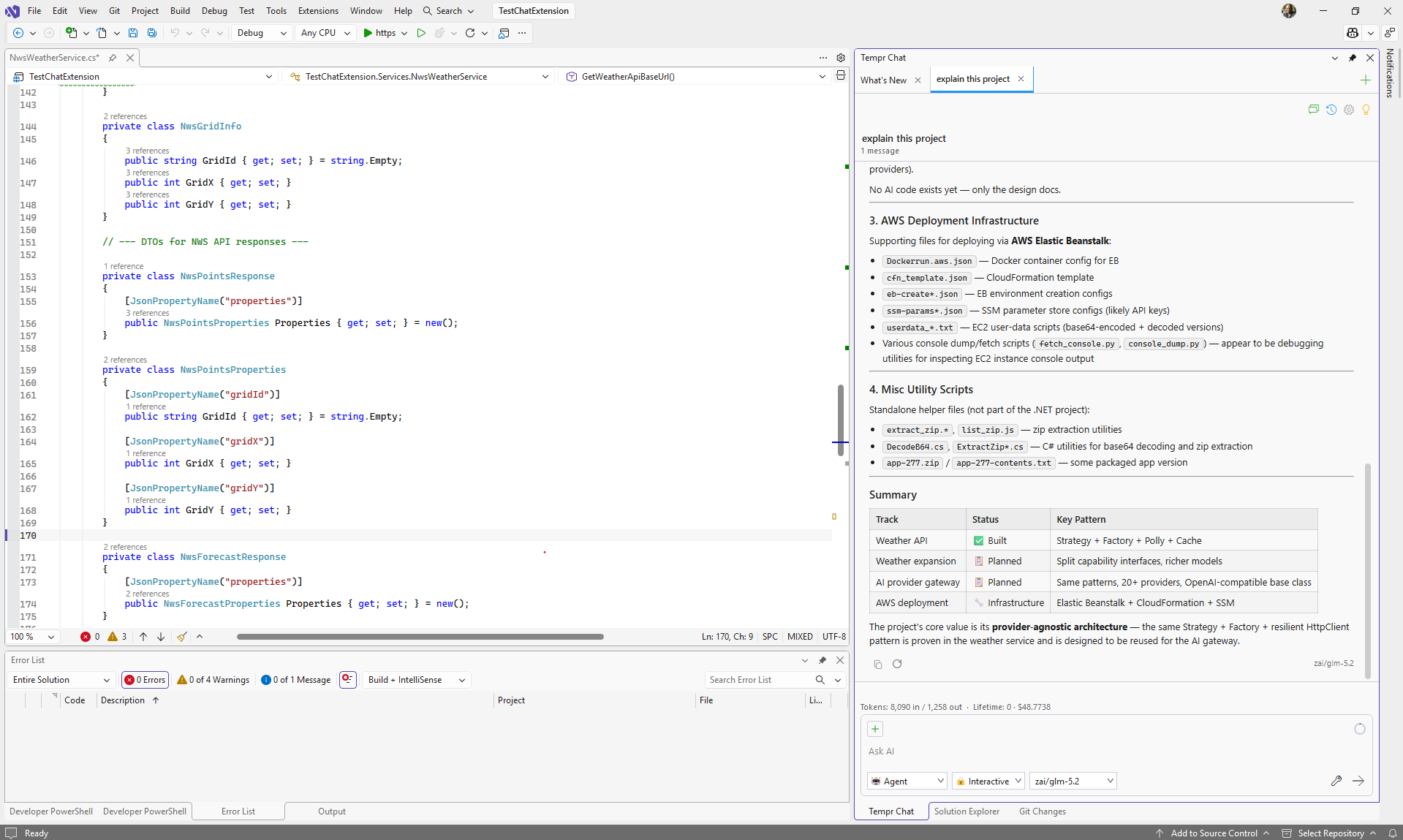Screen dimensions: 1403x840
Task: Go to next issue down arrow
Action: (161, 637)
